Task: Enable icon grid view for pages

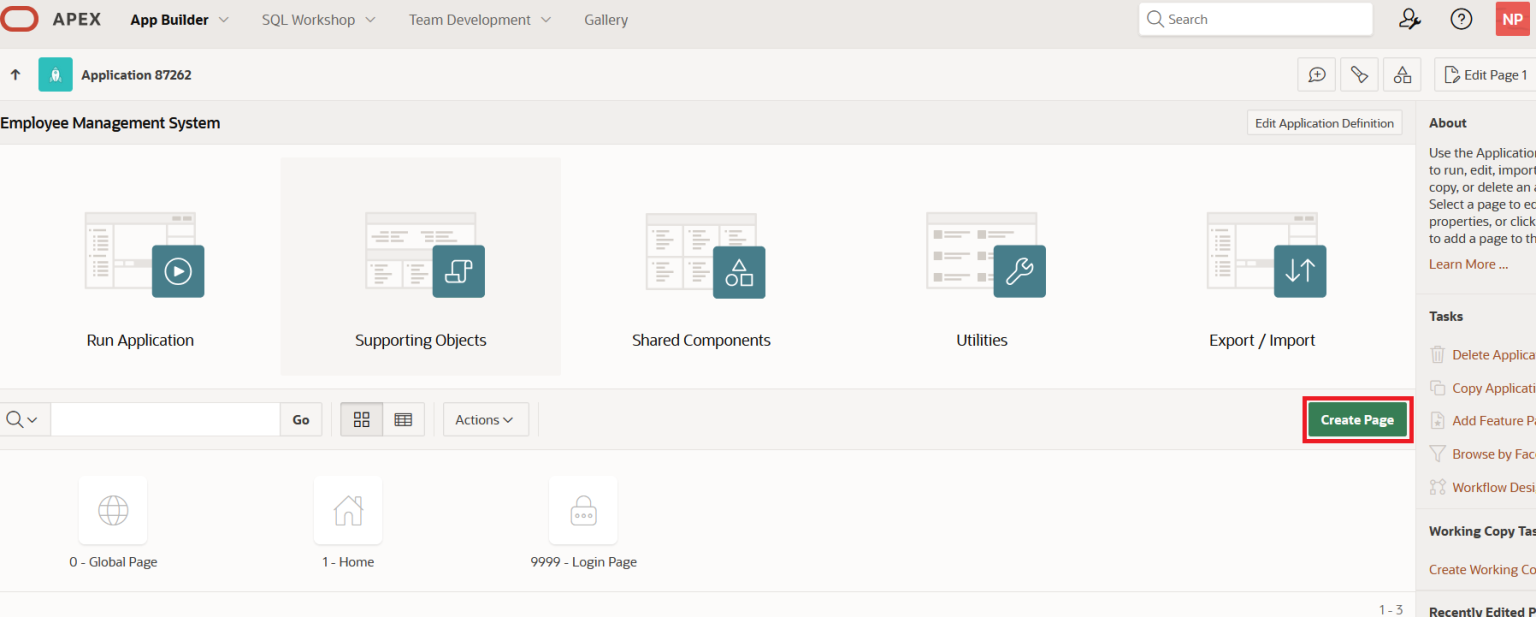Action: click(361, 419)
